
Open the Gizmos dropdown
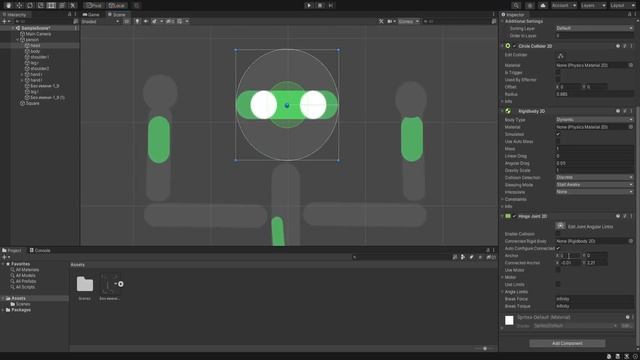(x=409, y=21)
